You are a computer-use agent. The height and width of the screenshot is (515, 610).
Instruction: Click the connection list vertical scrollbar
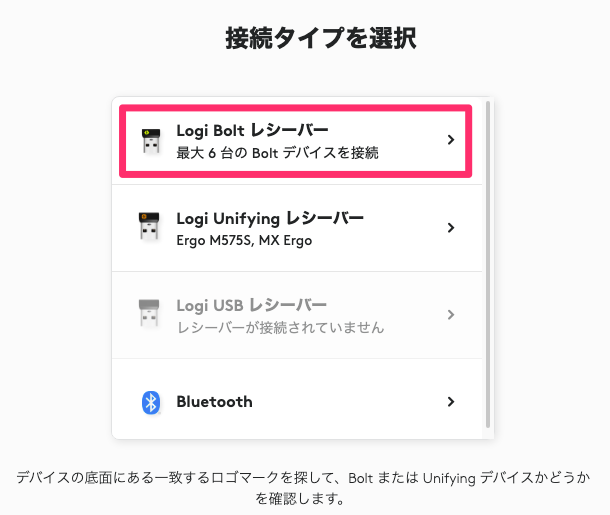click(488, 265)
